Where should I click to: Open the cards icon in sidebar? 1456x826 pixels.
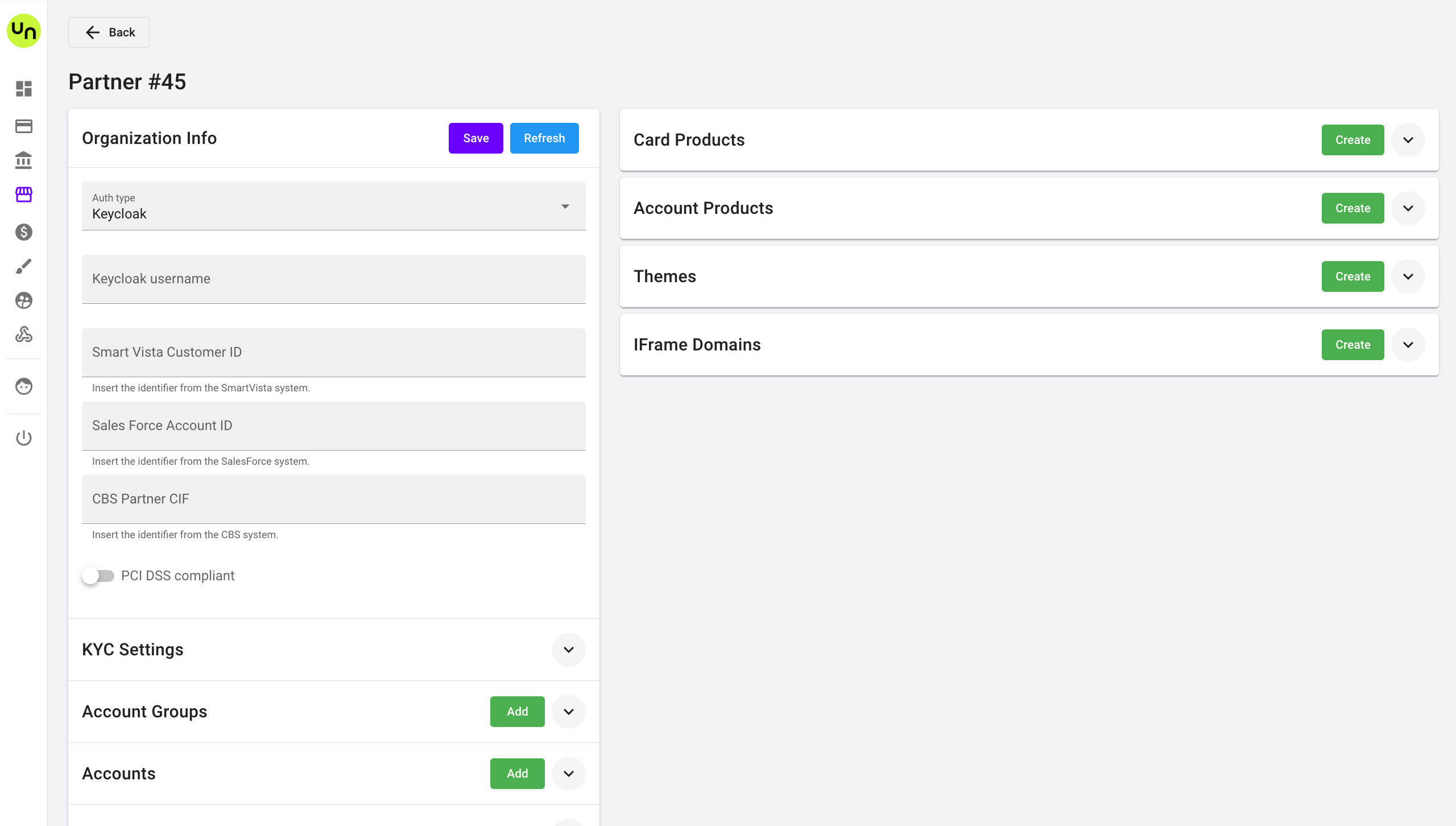(24, 126)
